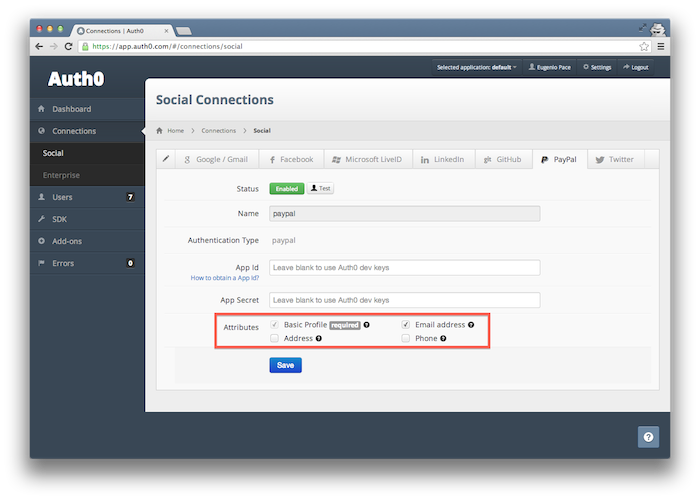Open the Chrome hamburger menu
The image size is (700, 500).
coord(661,46)
